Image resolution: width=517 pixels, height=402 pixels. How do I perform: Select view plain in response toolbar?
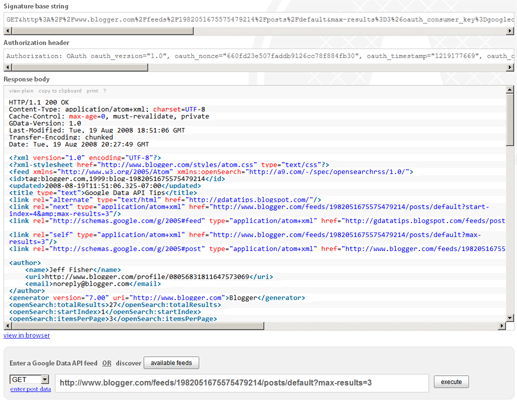pos(21,91)
